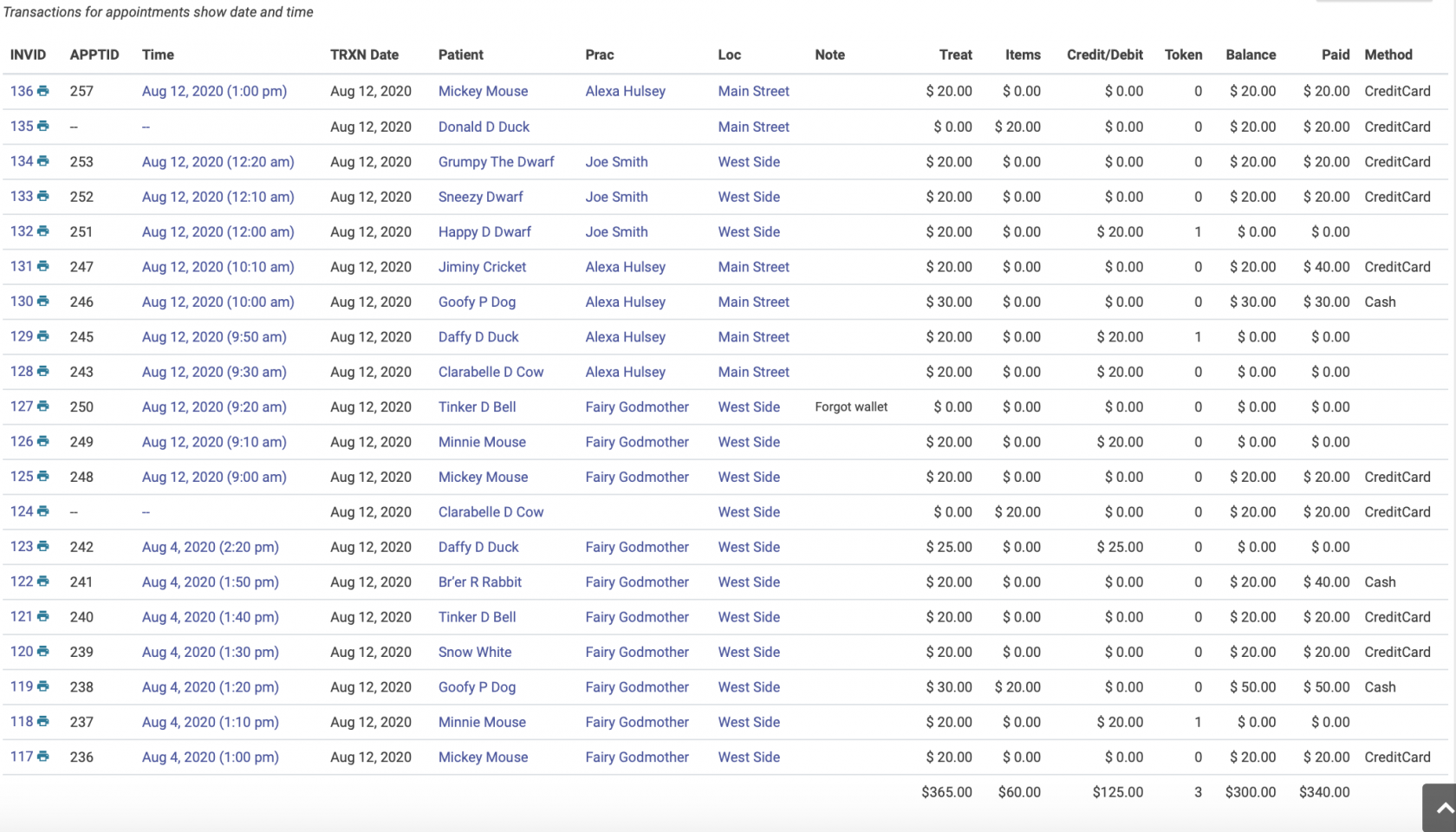Screen dimensions: 1456x832
Task: Open appointment Aug 12, 2020 (1:00 pm)
Action: (214, 91)
